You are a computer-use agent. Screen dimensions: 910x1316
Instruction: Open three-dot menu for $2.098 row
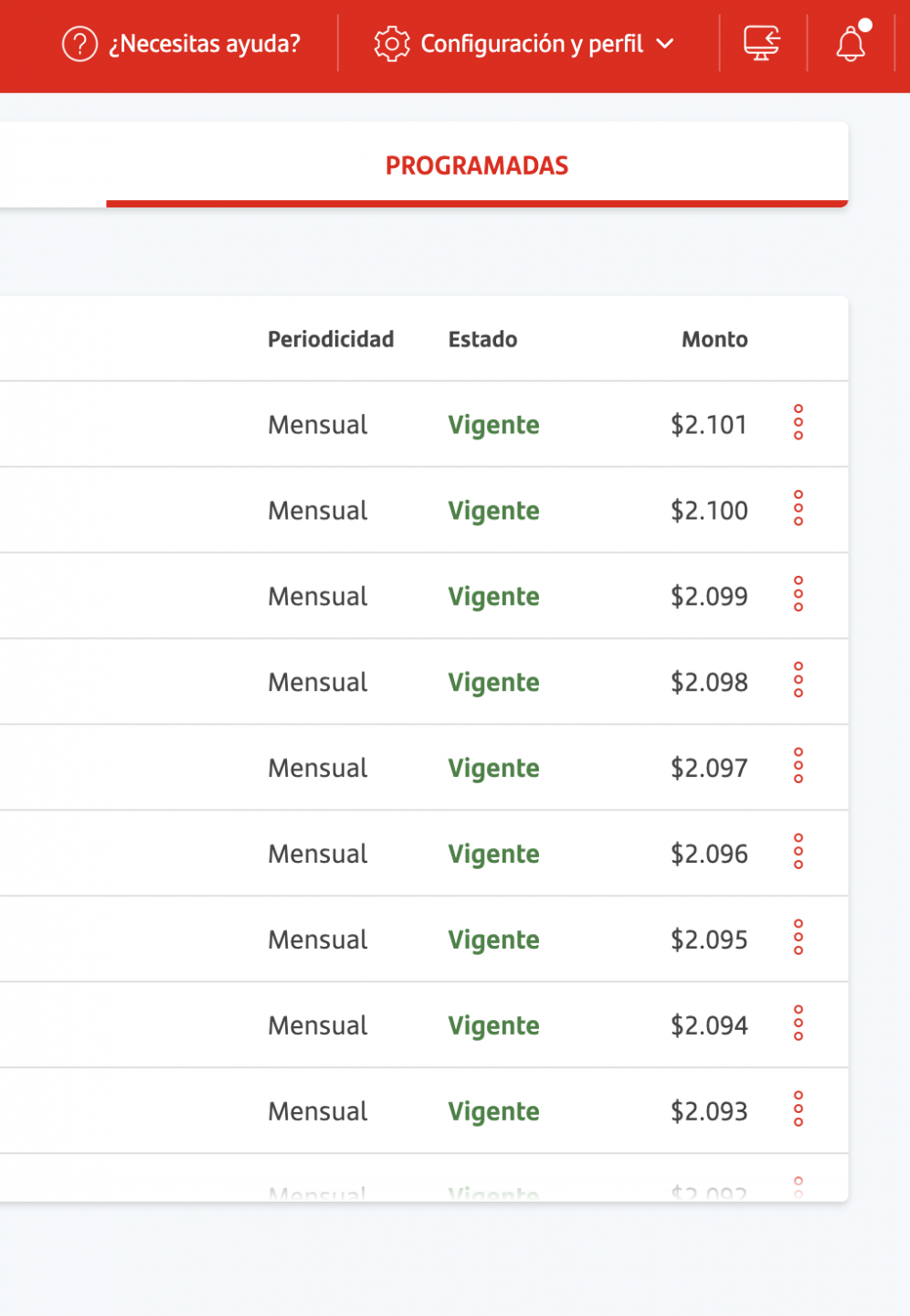[x=799, y=680]
